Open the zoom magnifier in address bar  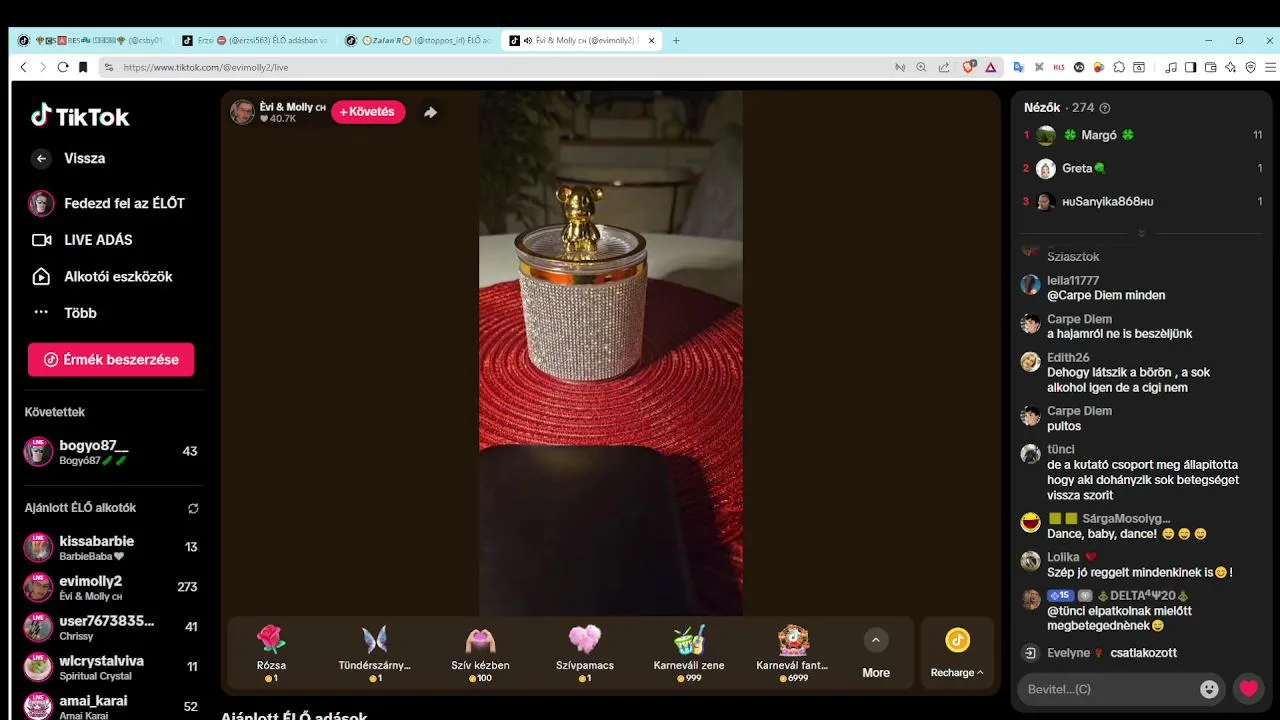922,67
